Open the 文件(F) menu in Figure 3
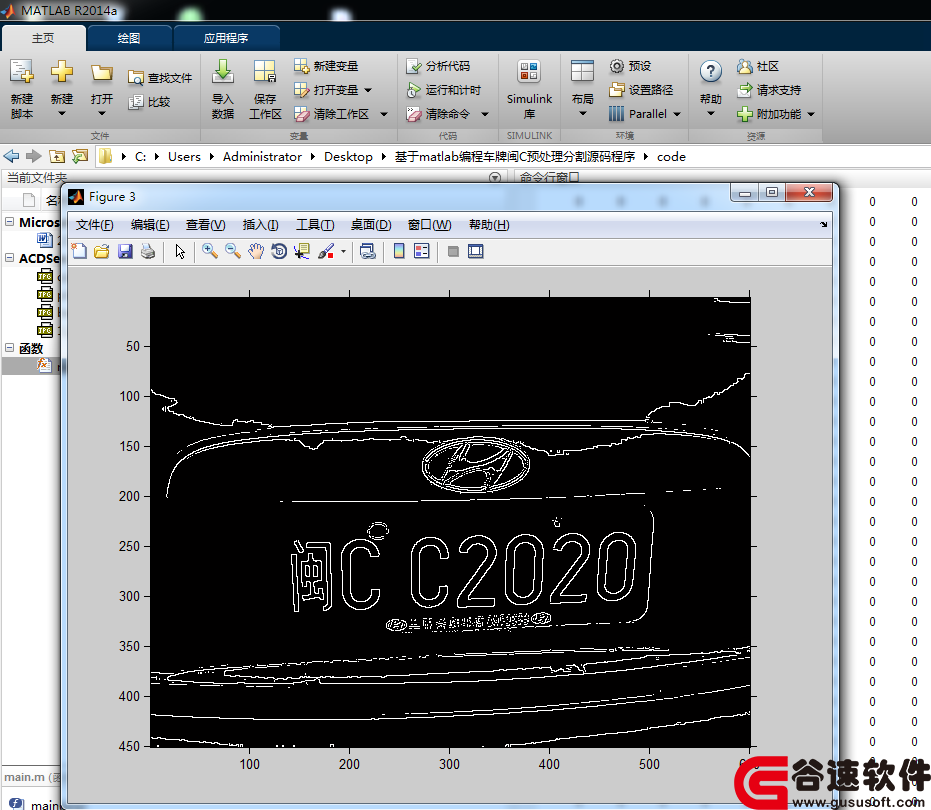The width and height of the screenshot is (931, 810). (x=94, y=225)
